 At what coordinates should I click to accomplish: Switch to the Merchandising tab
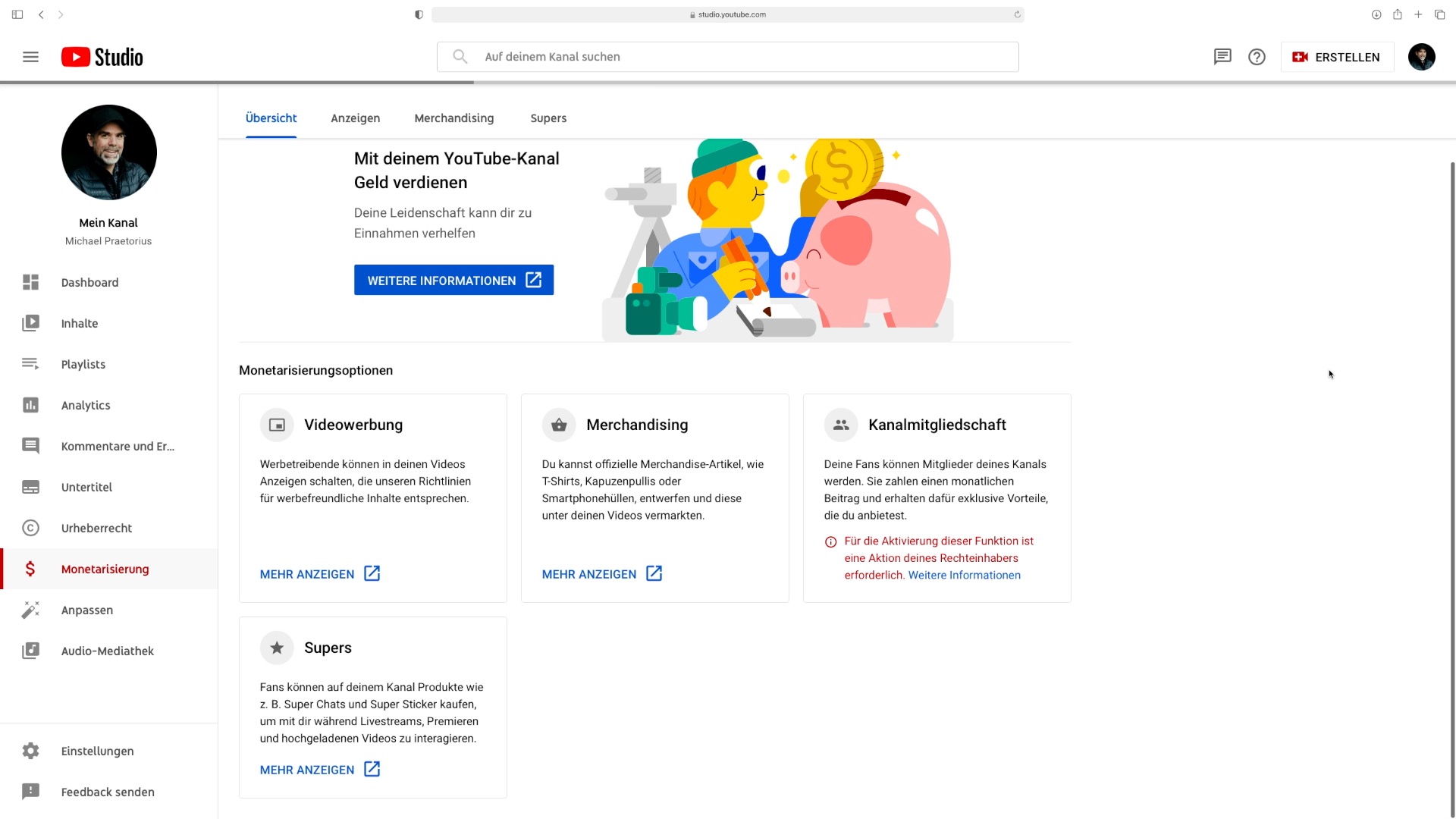coord(454,118)
